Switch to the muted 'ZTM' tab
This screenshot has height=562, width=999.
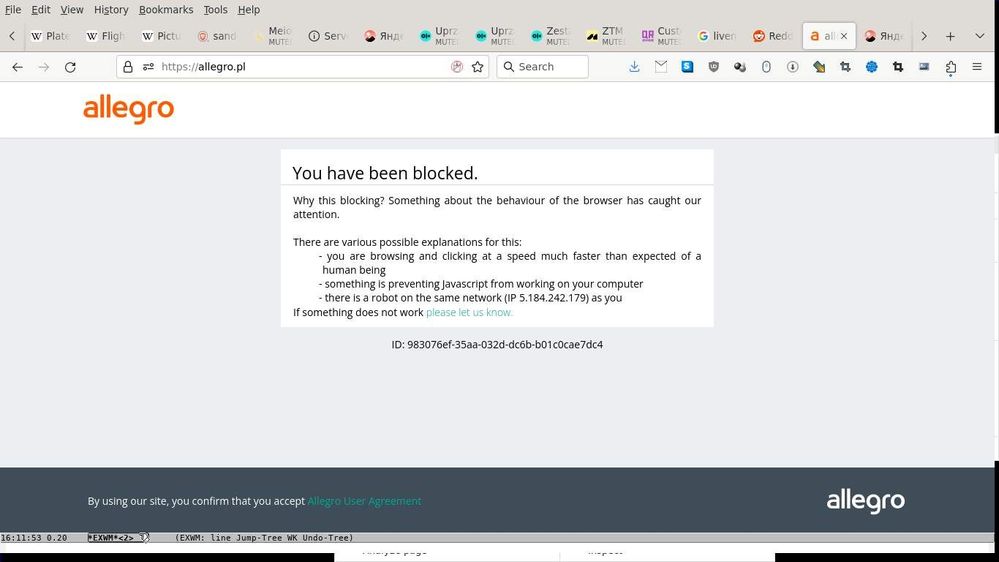(606, 36)
